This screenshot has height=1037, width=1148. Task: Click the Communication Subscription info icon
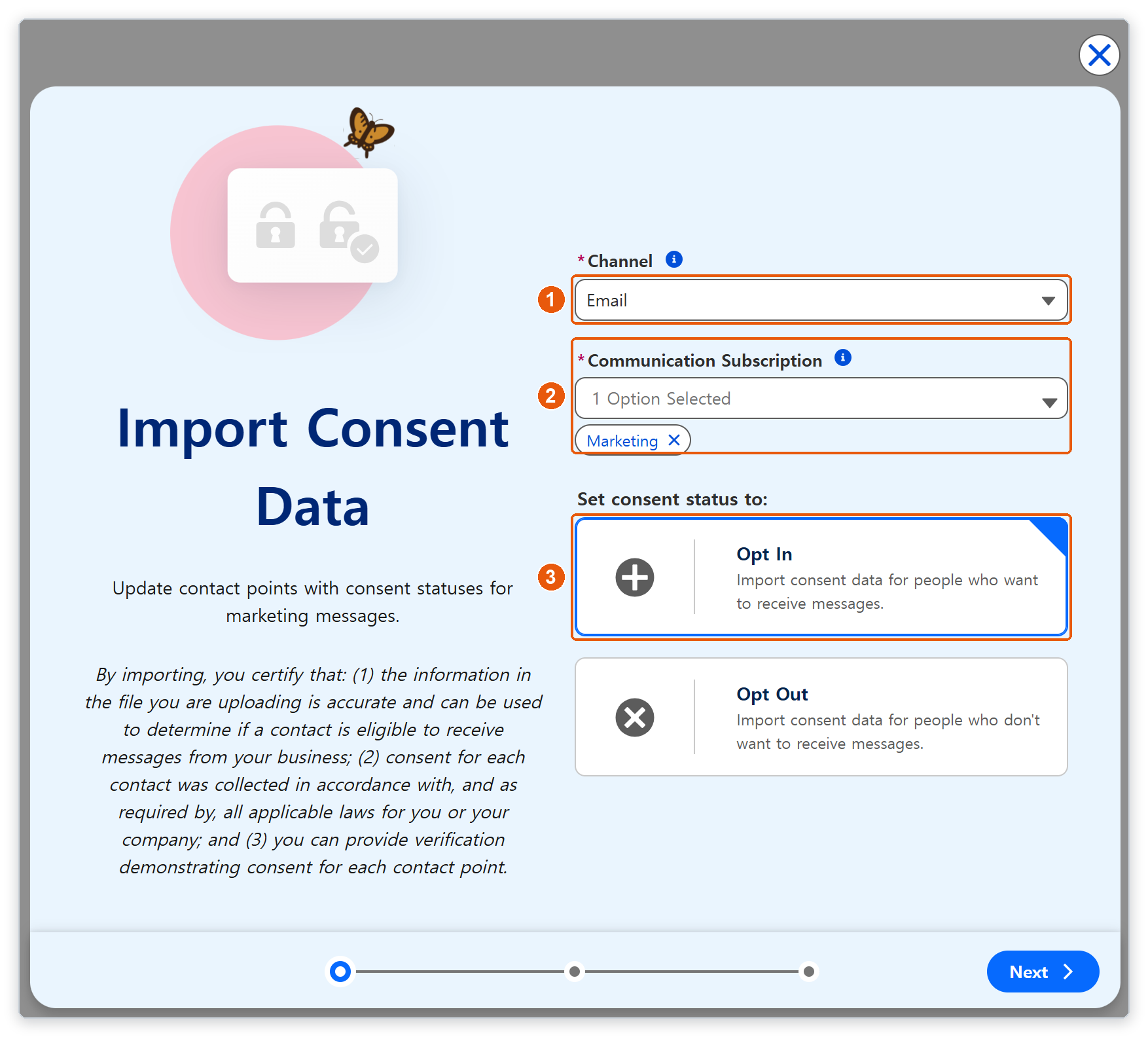843,357
